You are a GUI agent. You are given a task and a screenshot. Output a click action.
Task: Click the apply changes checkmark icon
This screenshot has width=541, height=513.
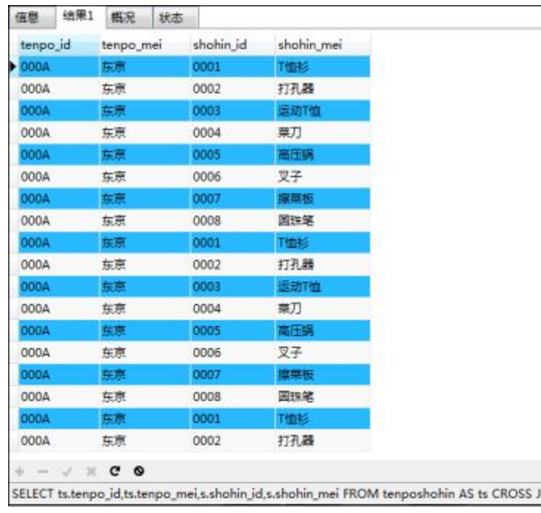coord(67,471)
